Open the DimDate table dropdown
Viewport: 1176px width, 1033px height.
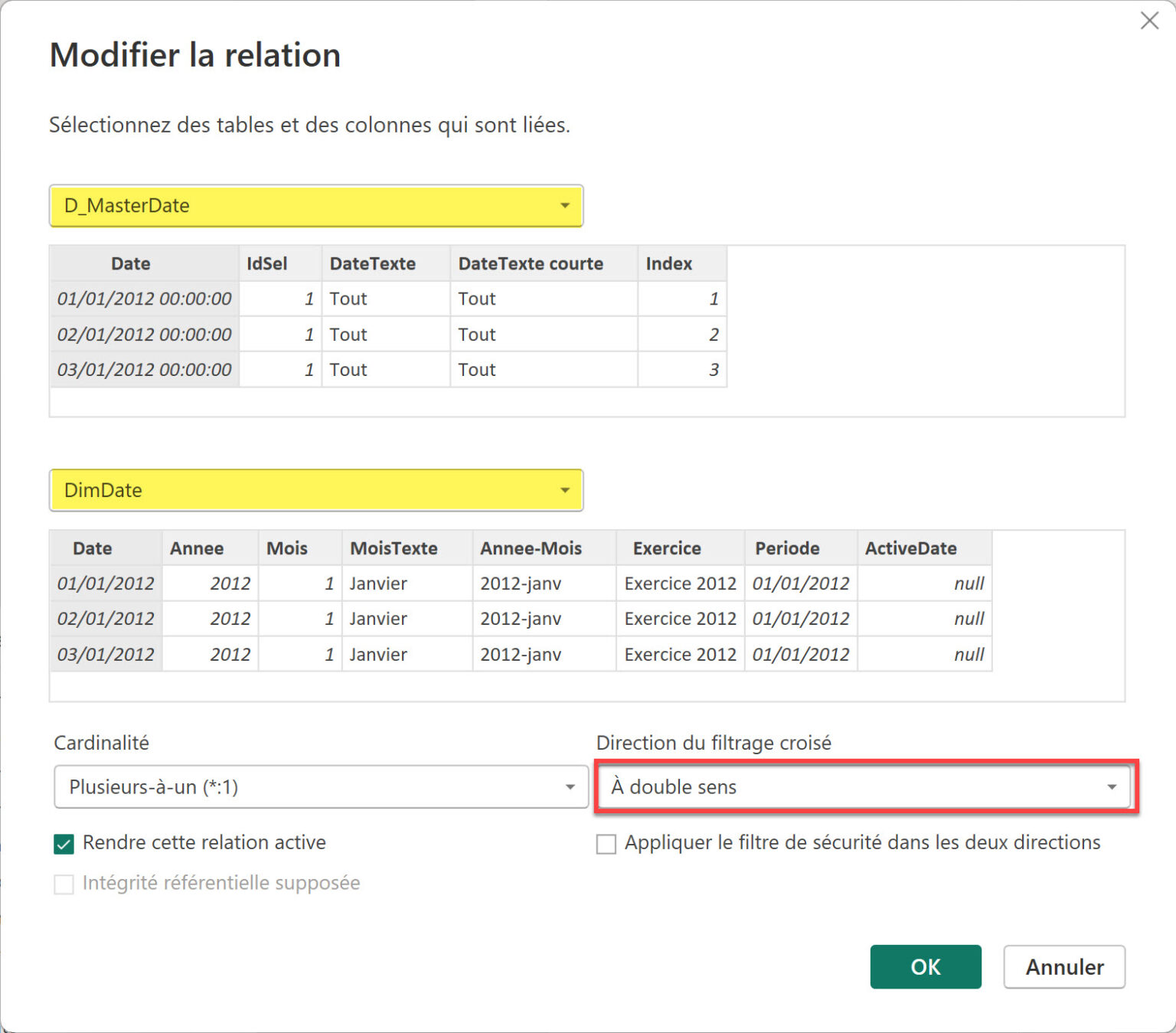tap(565, 490)
